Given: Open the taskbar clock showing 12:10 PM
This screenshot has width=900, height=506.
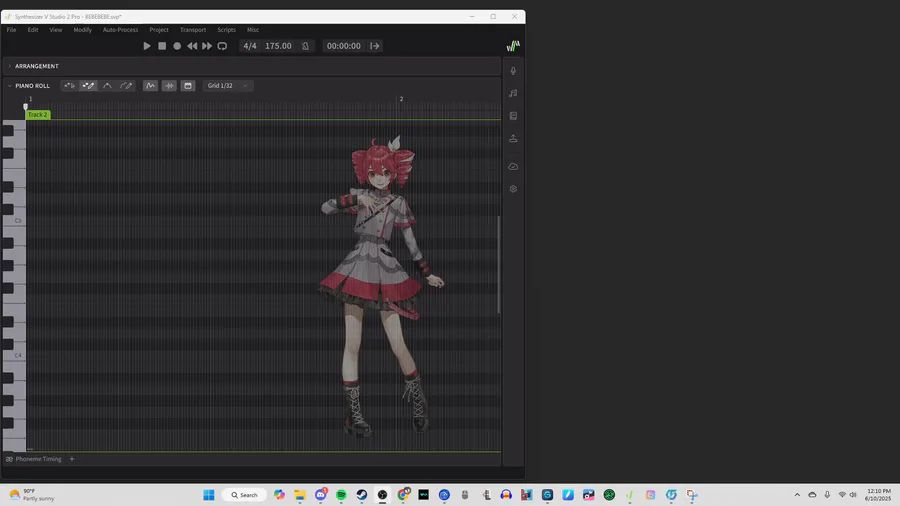Looking at the screenshot, I should click(x=879, y=495).
